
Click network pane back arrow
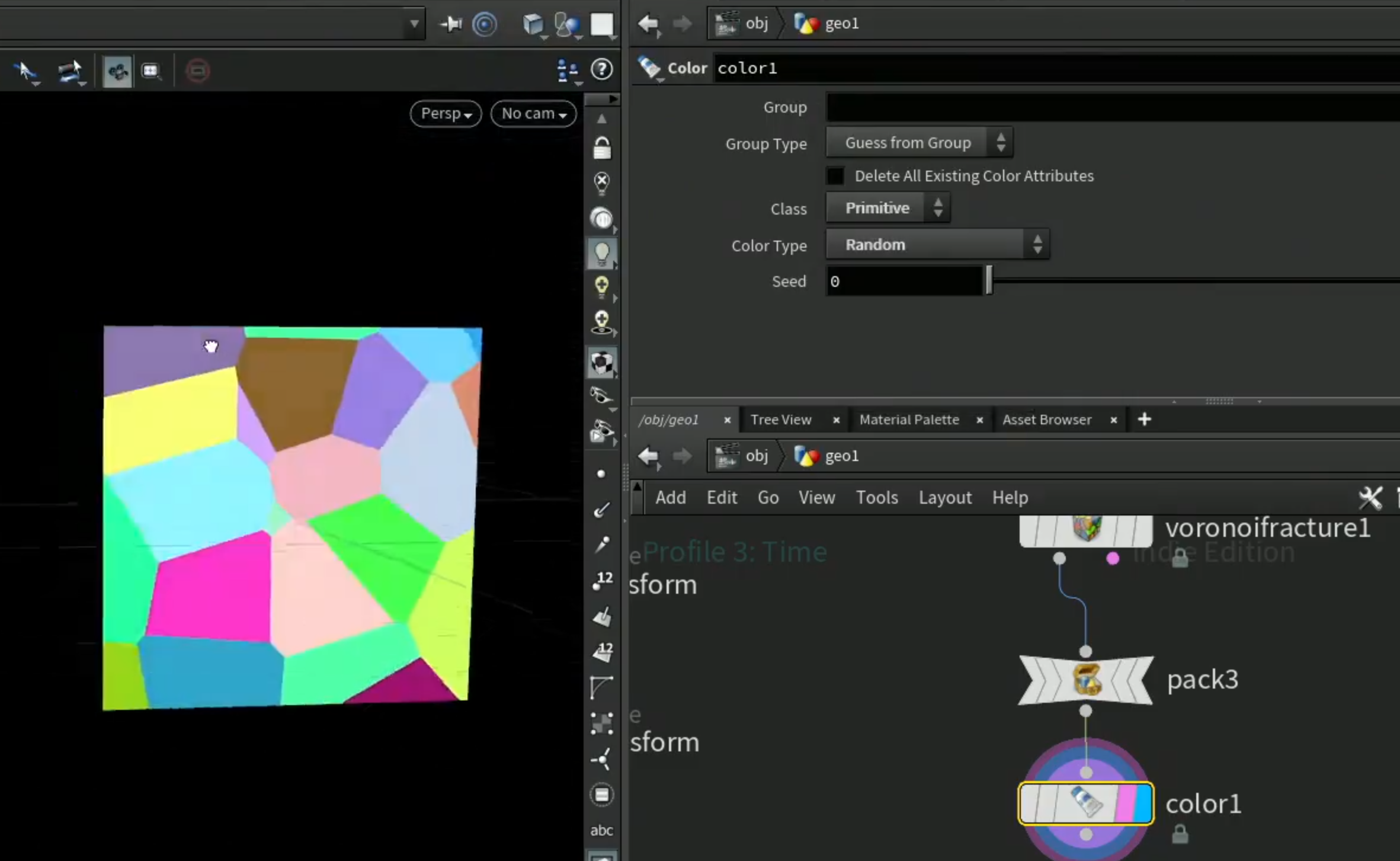point(648,456)
